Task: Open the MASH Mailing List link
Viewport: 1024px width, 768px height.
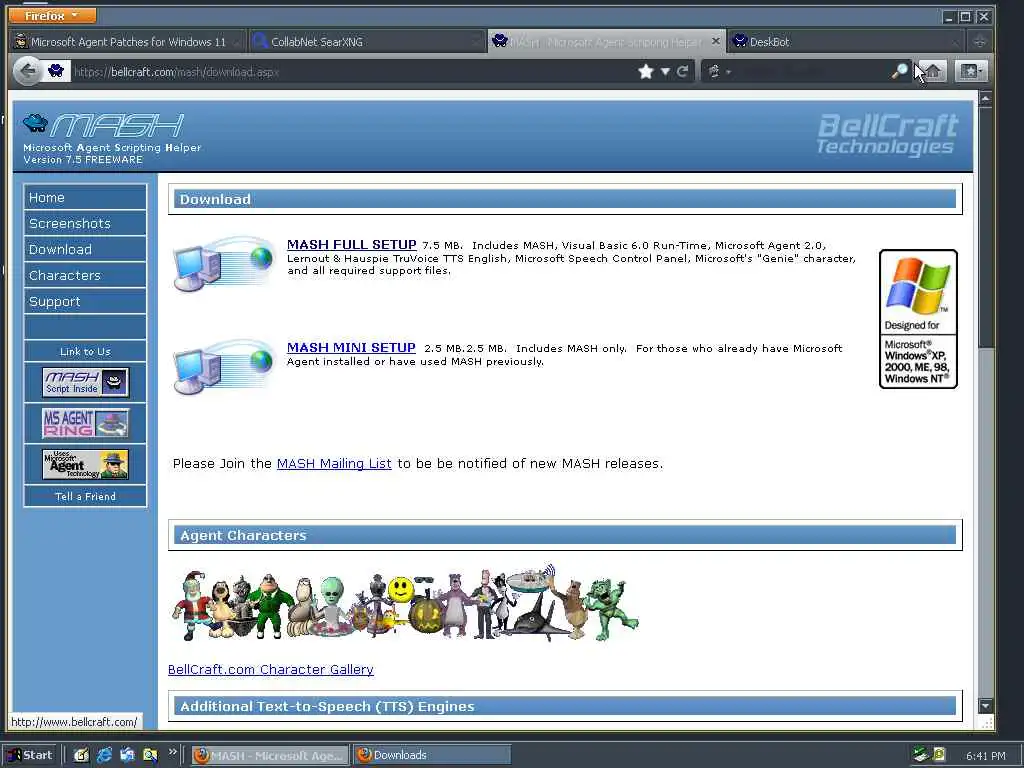Action: point(334,464)
